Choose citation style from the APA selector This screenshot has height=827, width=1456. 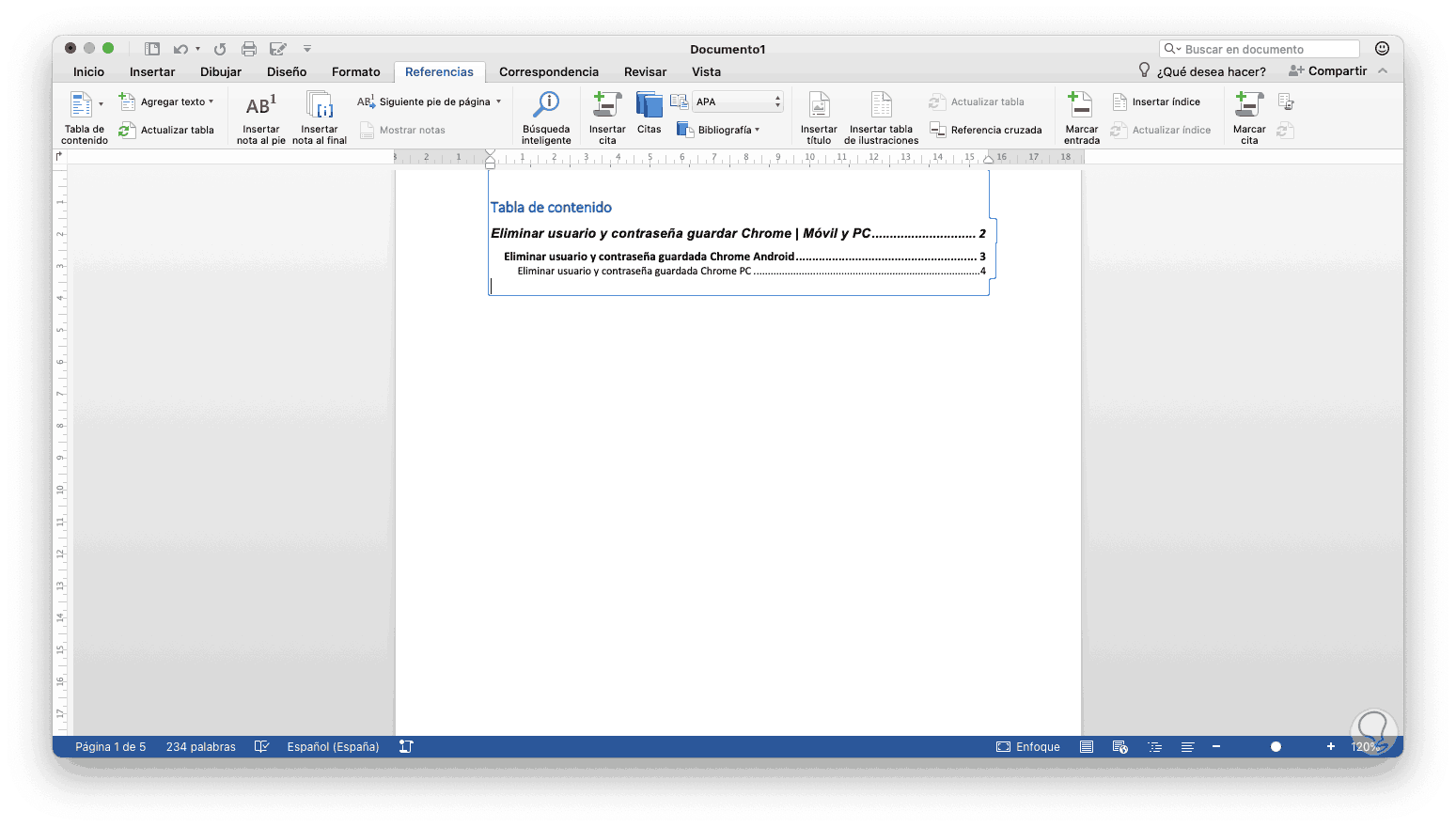738,102
